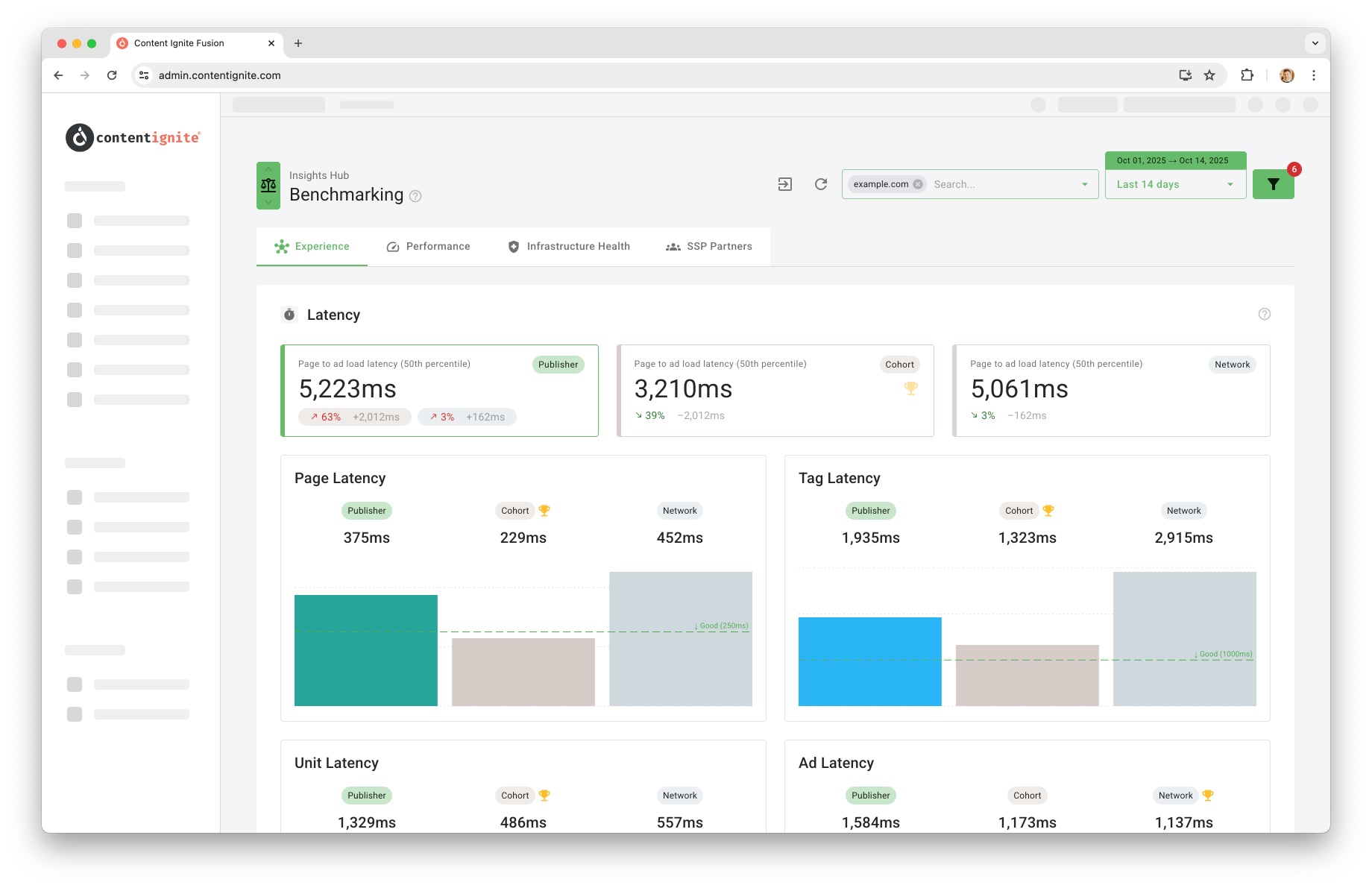Click the green balance scale icon
Image resolution: width=1372 pixels, height=888 pixels.
268,186
